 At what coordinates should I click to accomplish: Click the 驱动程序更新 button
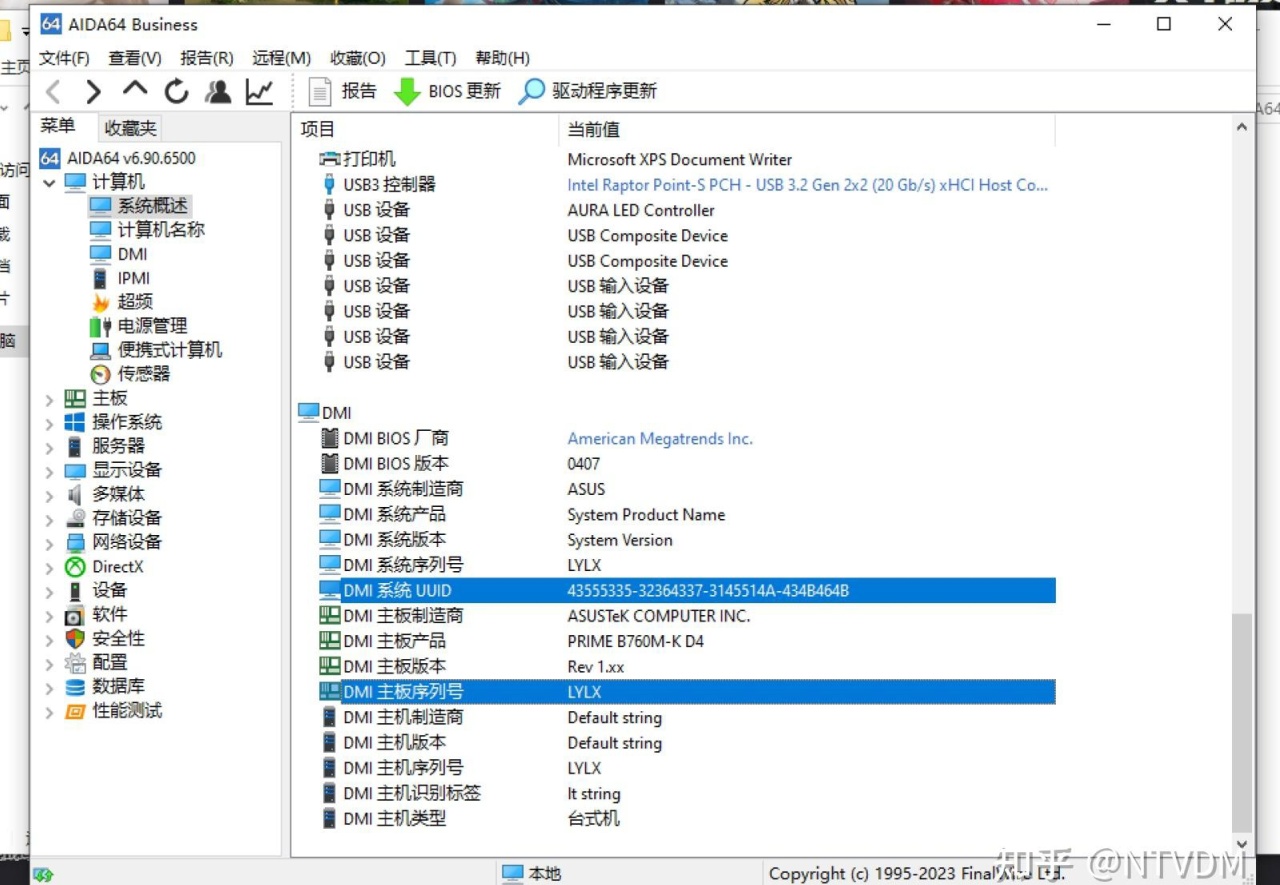[x=588, y=92]
